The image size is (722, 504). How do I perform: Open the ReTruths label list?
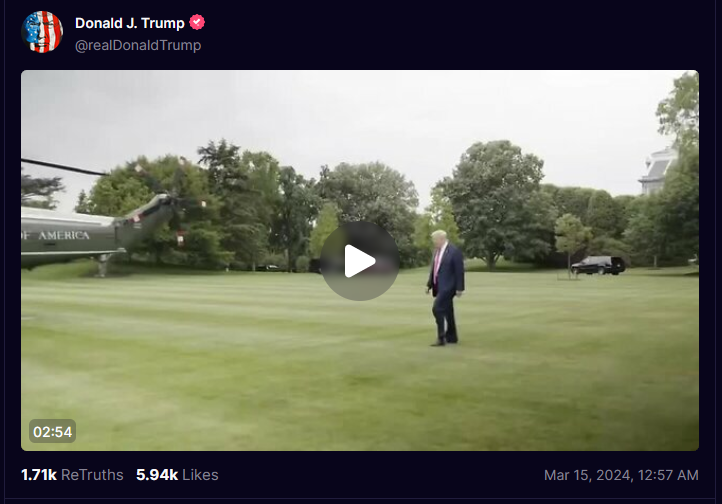click(92, 475)
